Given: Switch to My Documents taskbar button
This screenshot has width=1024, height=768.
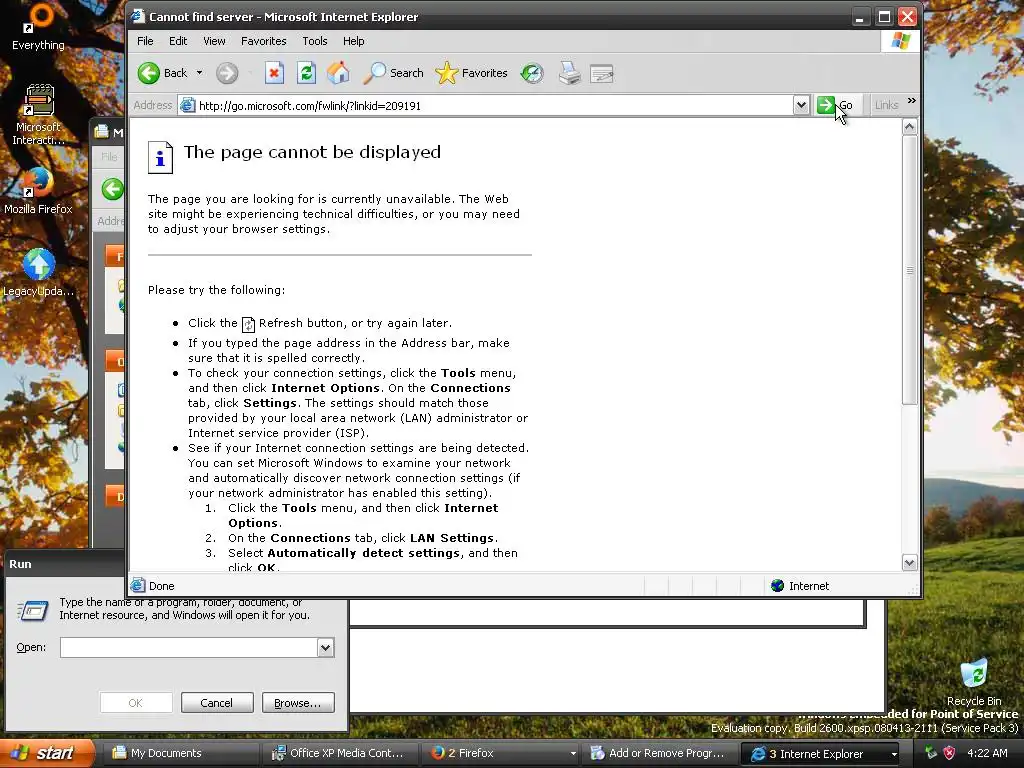Looking at the screenshot, I should (182, 753).
